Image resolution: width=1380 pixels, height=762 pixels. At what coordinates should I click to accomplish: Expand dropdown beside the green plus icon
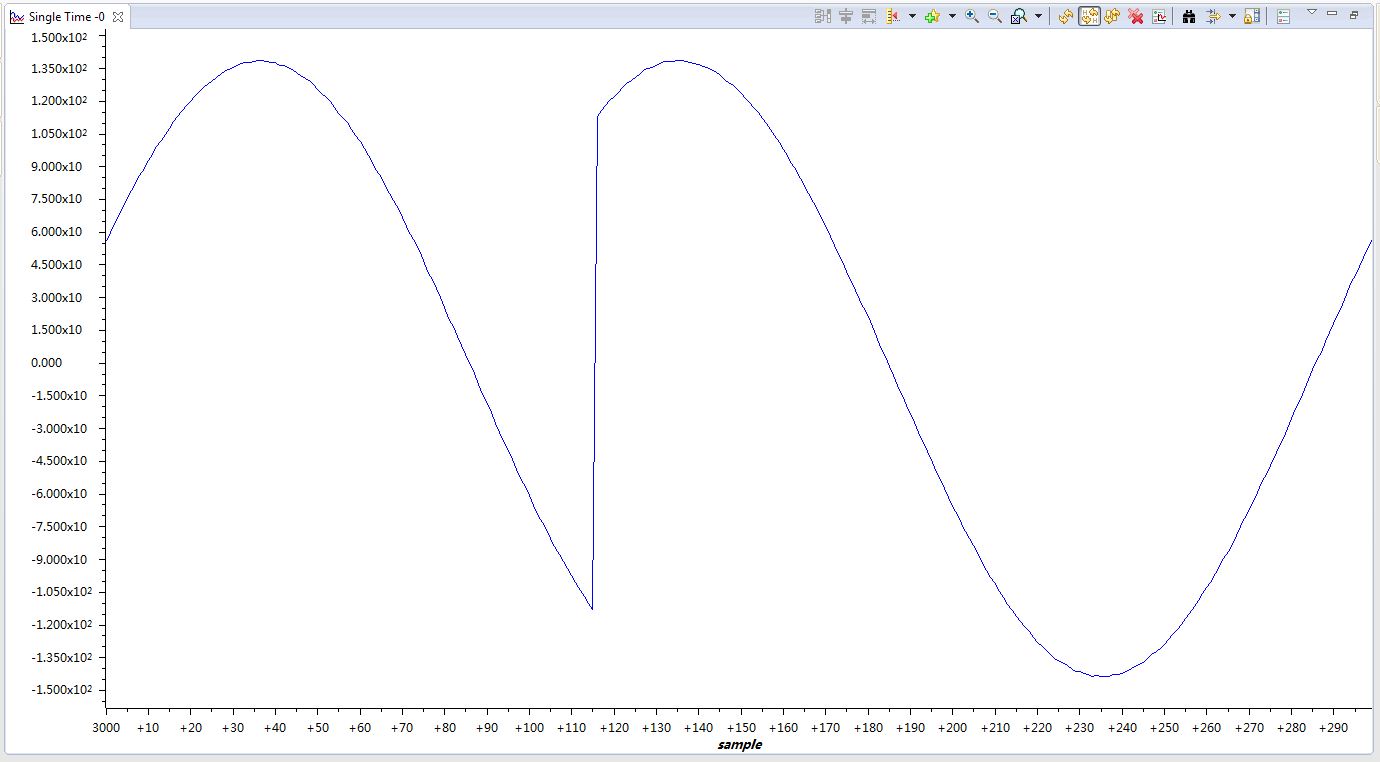(x=952, y=16)
